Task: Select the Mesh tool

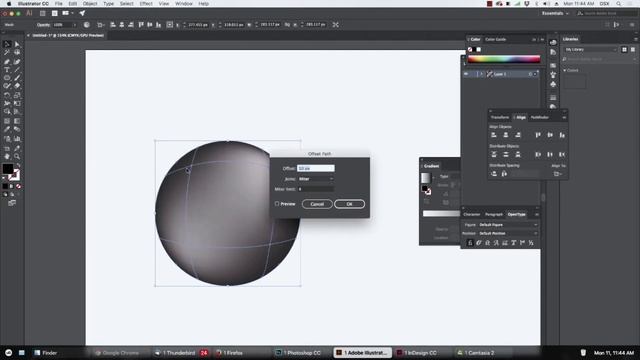Action: pos(7,121)
